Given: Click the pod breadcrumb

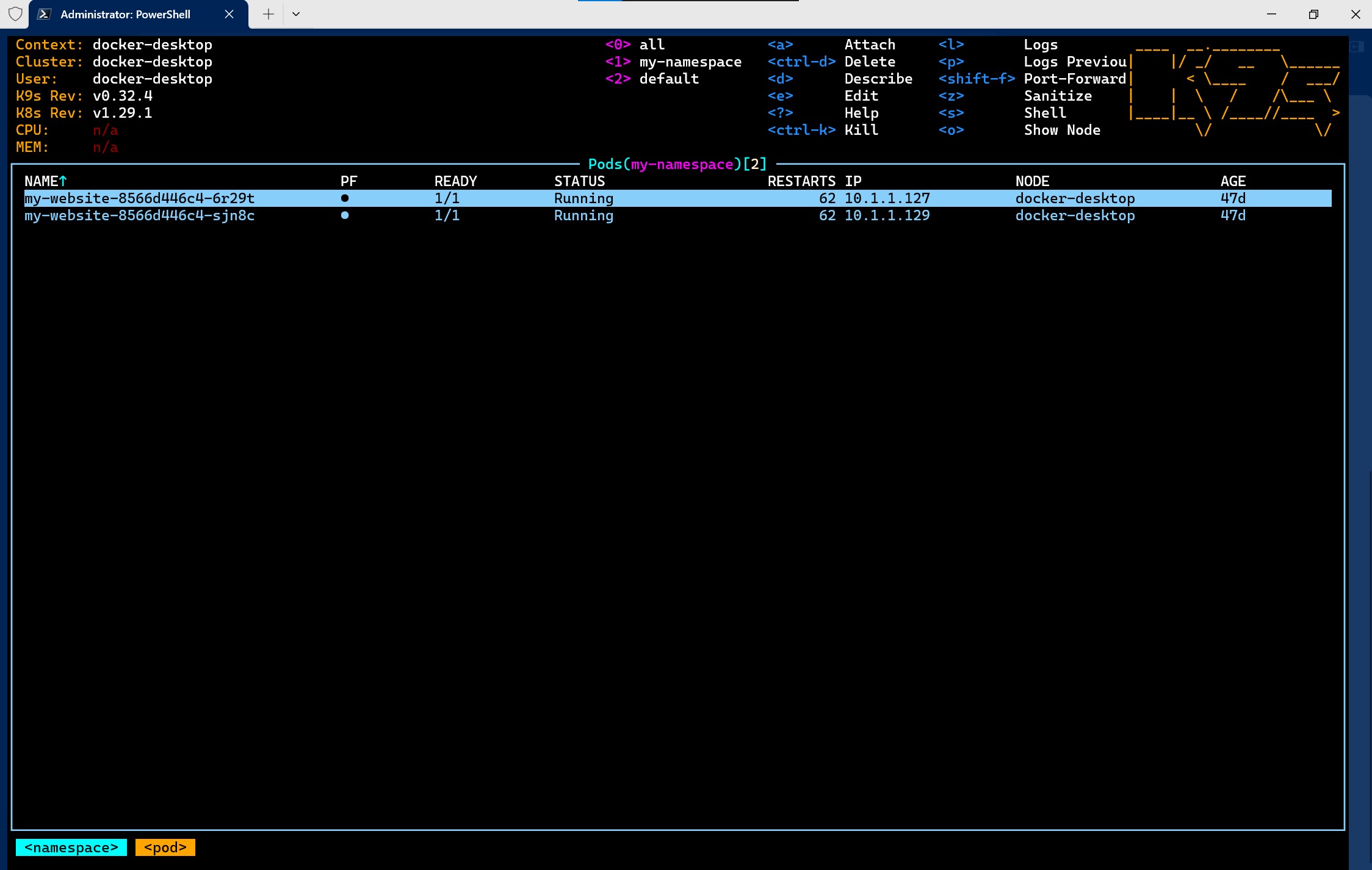Looking at the screenshot, I should [x=165, y=847].
